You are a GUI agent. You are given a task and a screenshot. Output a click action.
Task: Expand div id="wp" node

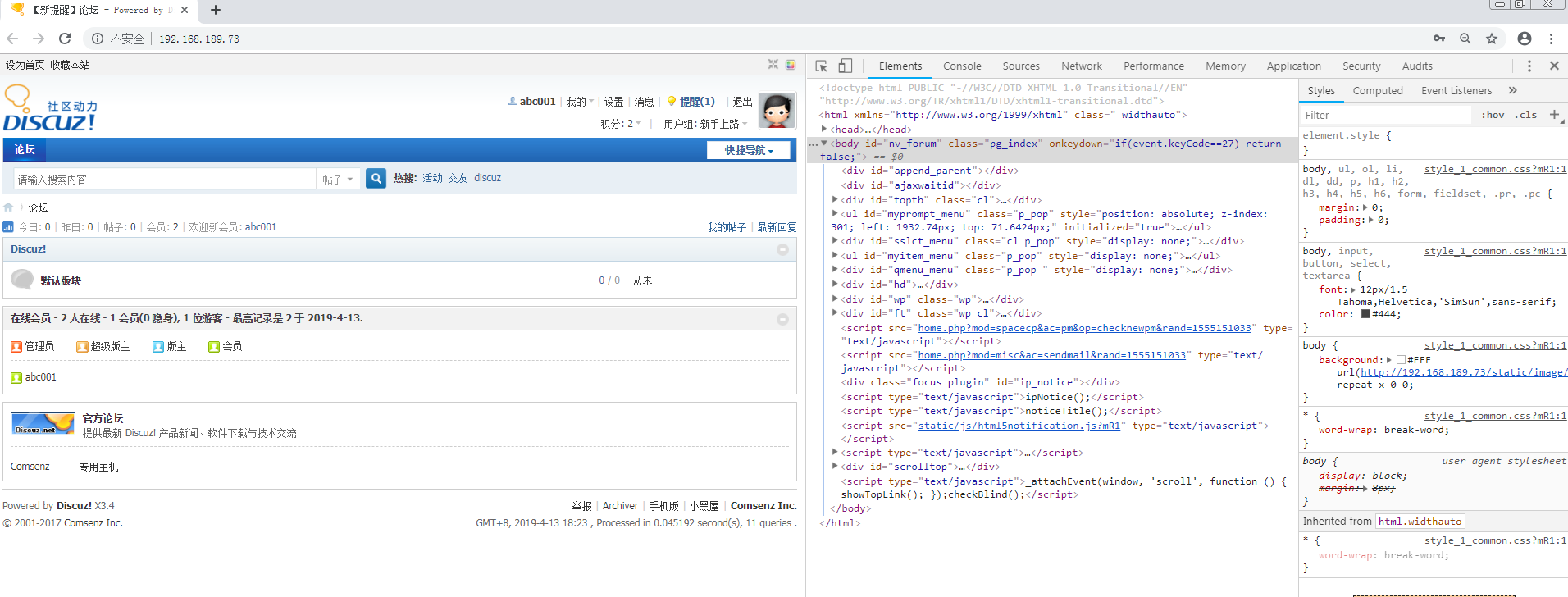(835, 299)
